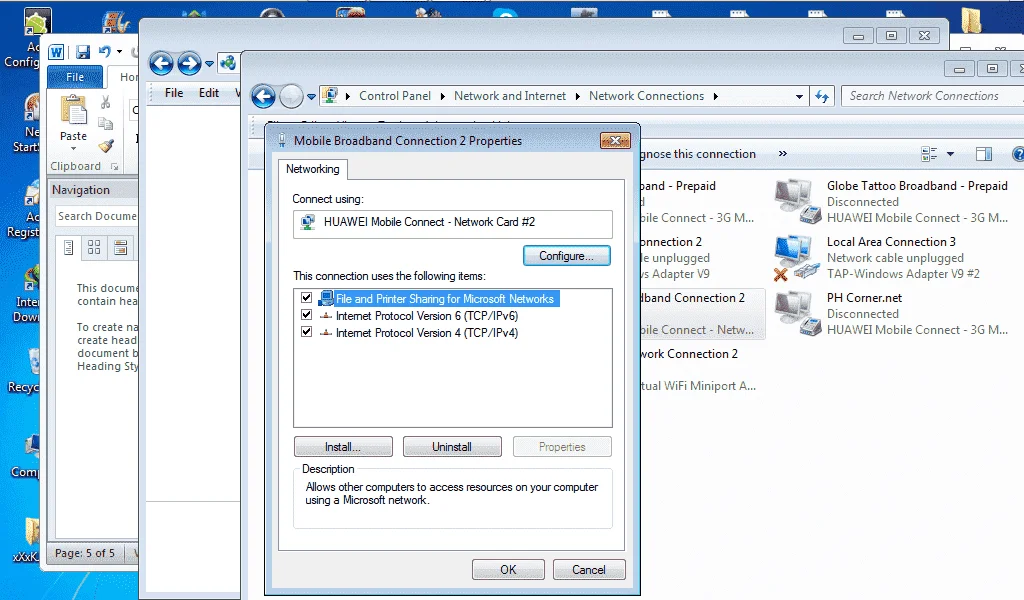Viewport: 1024px width, 600px height.
Task: Select Internet Protocol Version 6 (TCP/IPv6) item
Action: [x=426, y=316]
